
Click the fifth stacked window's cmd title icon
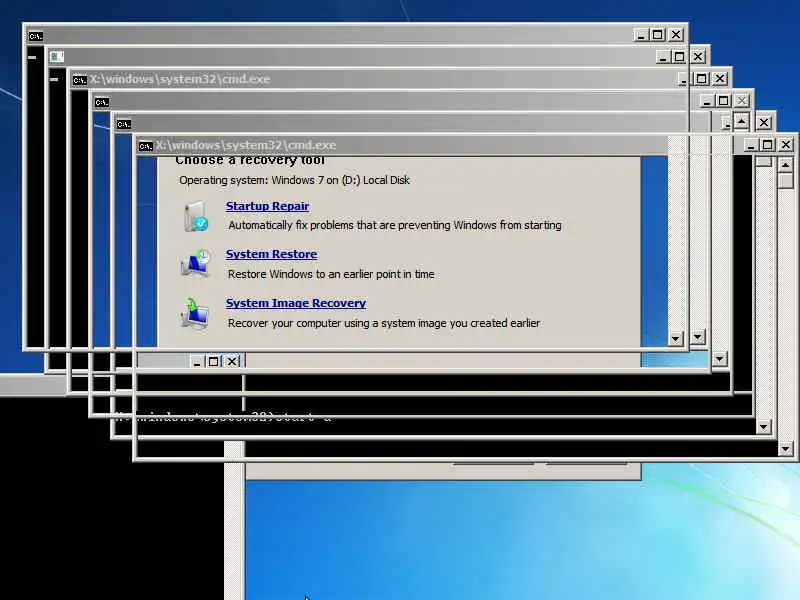[x=123, y=124]
